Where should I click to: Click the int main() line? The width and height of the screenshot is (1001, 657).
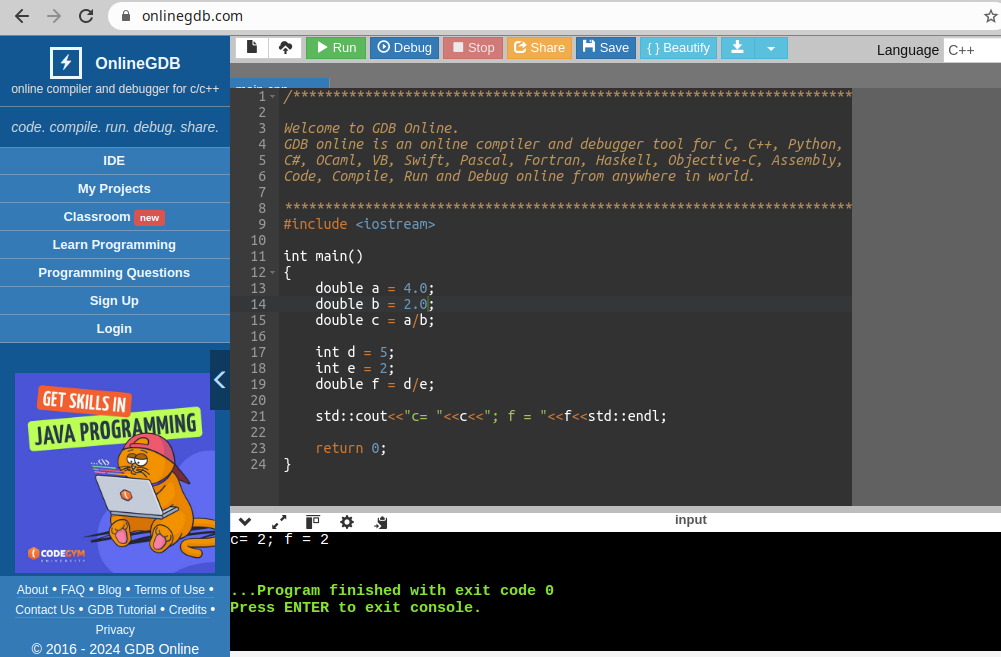coord(323,256)
